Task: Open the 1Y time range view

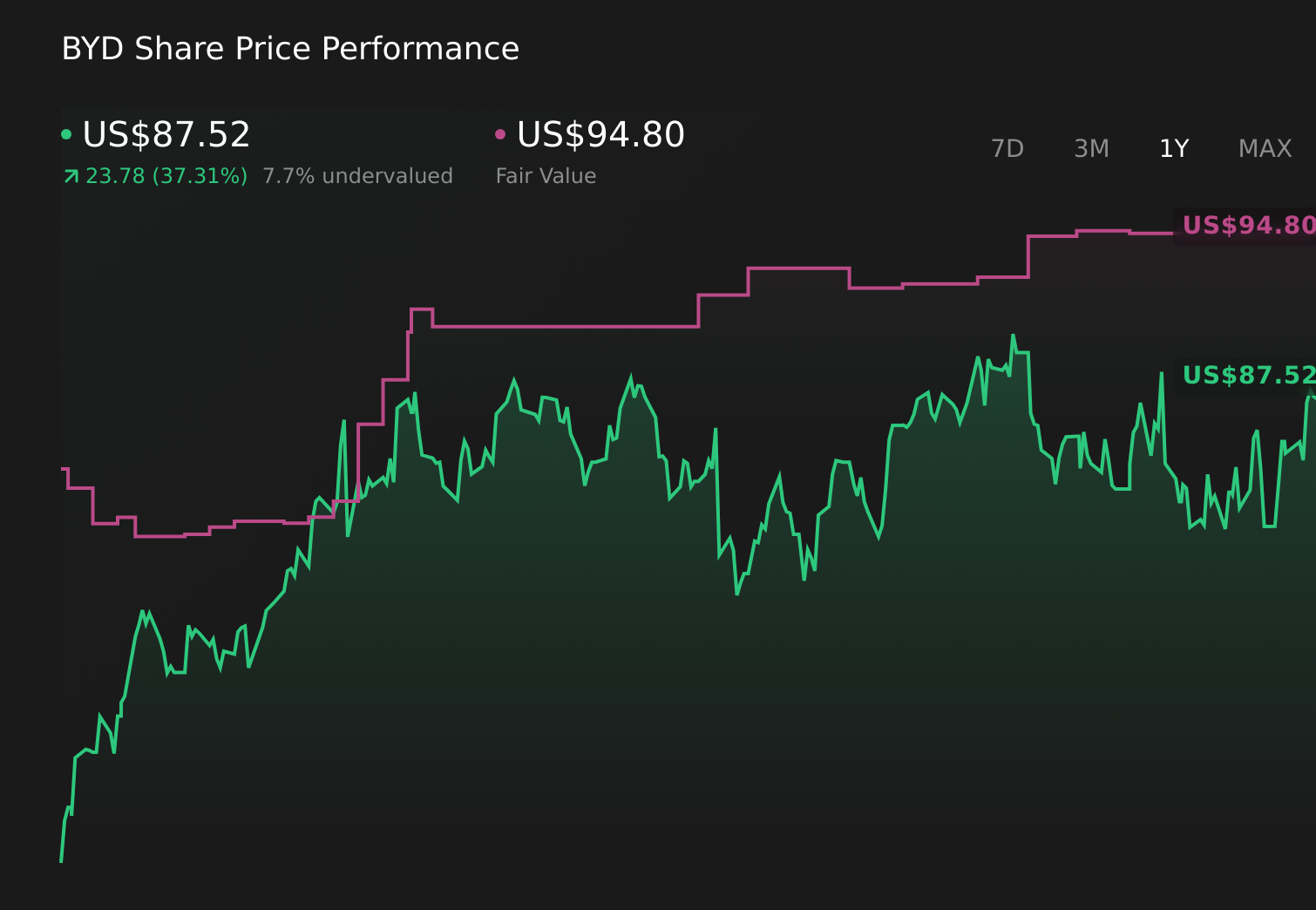Action: 1173,148
